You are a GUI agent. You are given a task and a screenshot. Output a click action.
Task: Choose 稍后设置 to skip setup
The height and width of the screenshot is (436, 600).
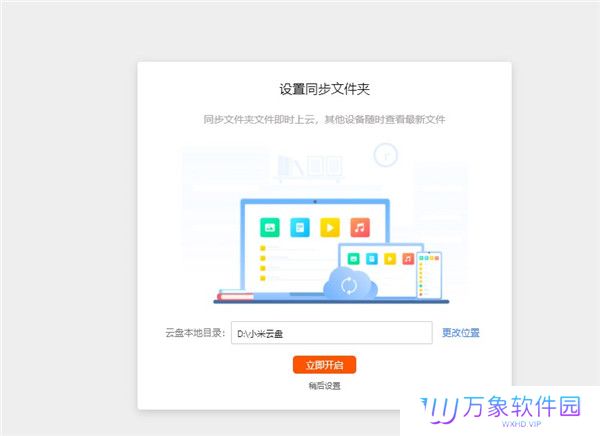point(324,386)
